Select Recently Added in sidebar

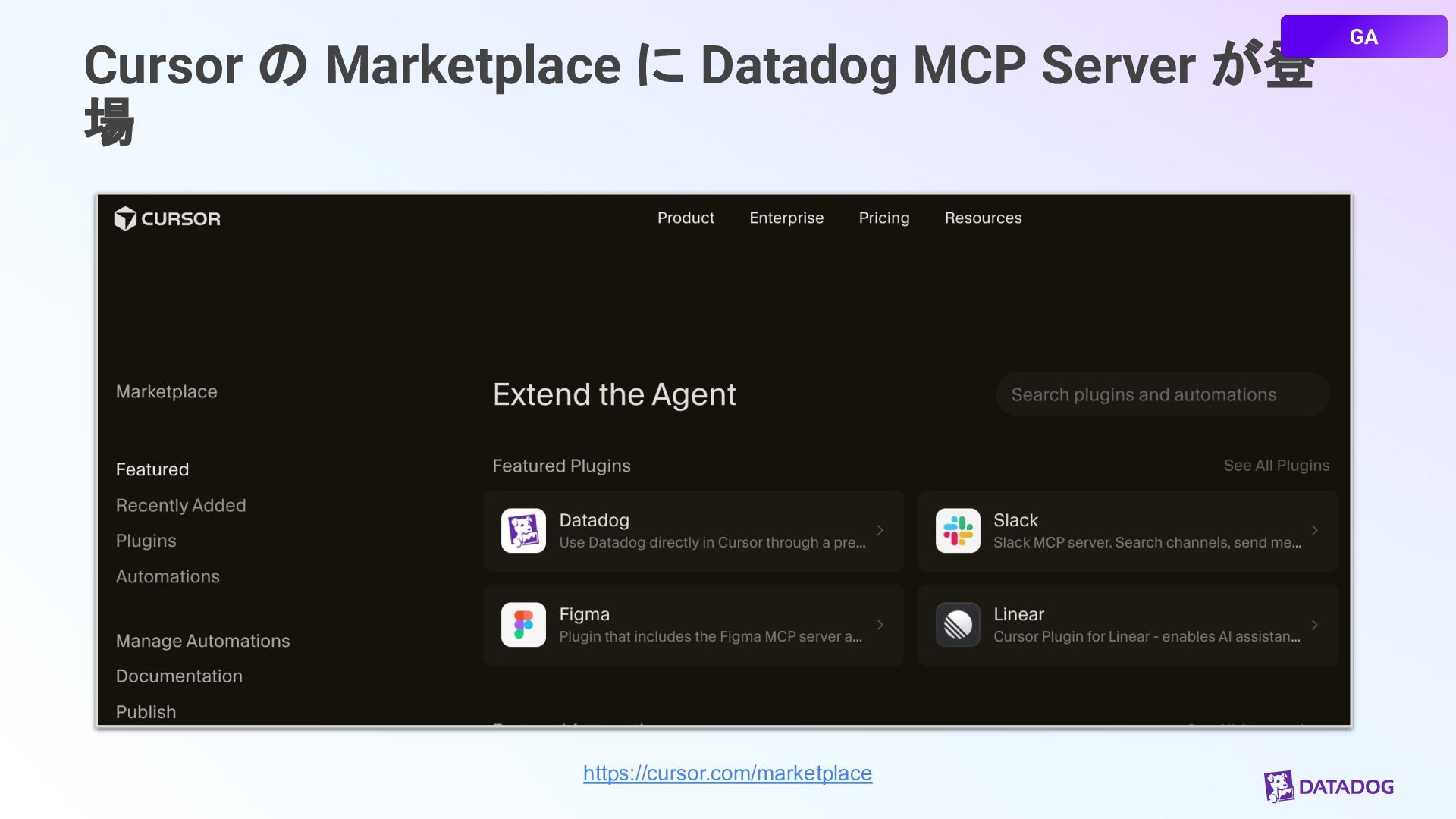point(180,506)
